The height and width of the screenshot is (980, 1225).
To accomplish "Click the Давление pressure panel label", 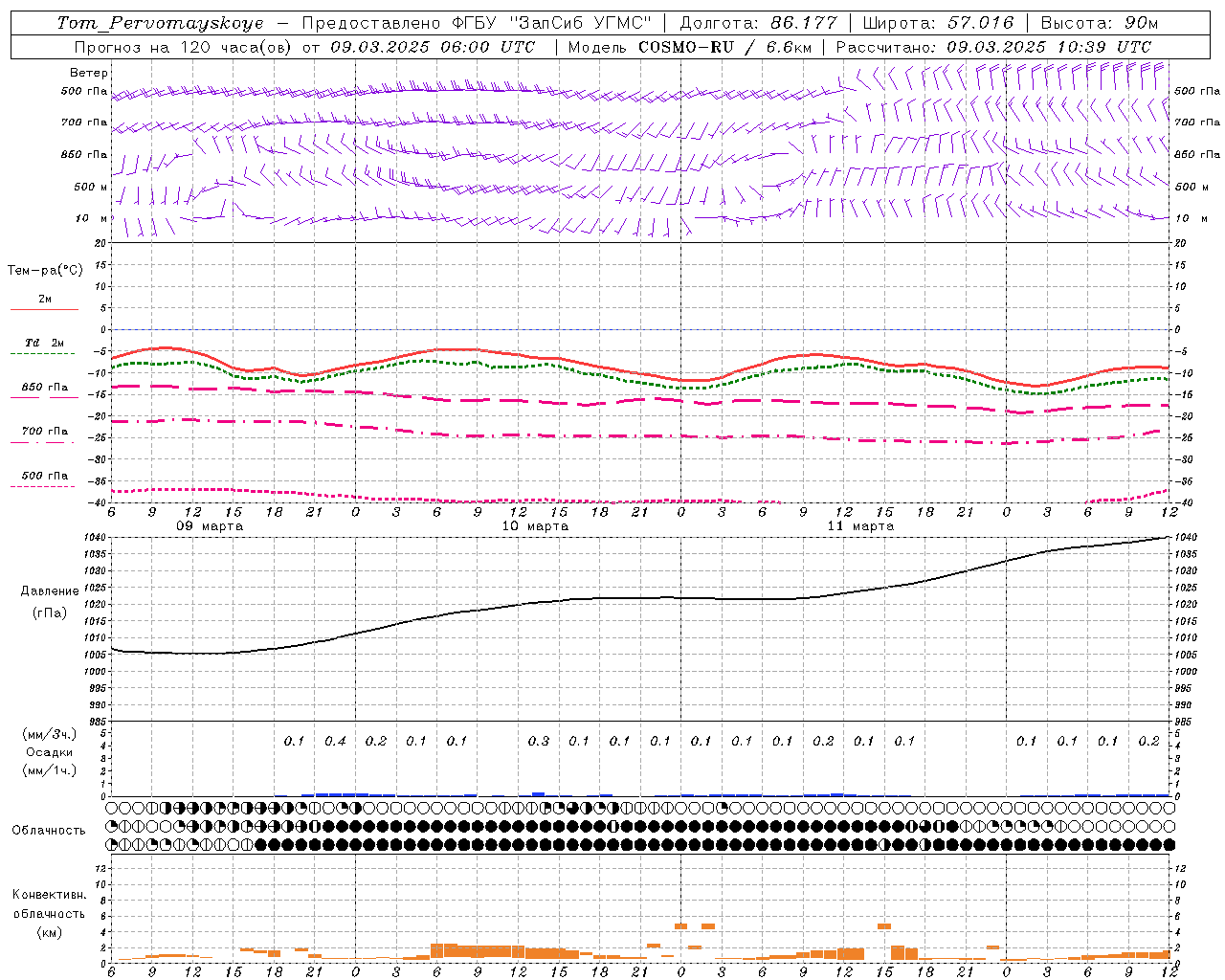I will point(50,591).
